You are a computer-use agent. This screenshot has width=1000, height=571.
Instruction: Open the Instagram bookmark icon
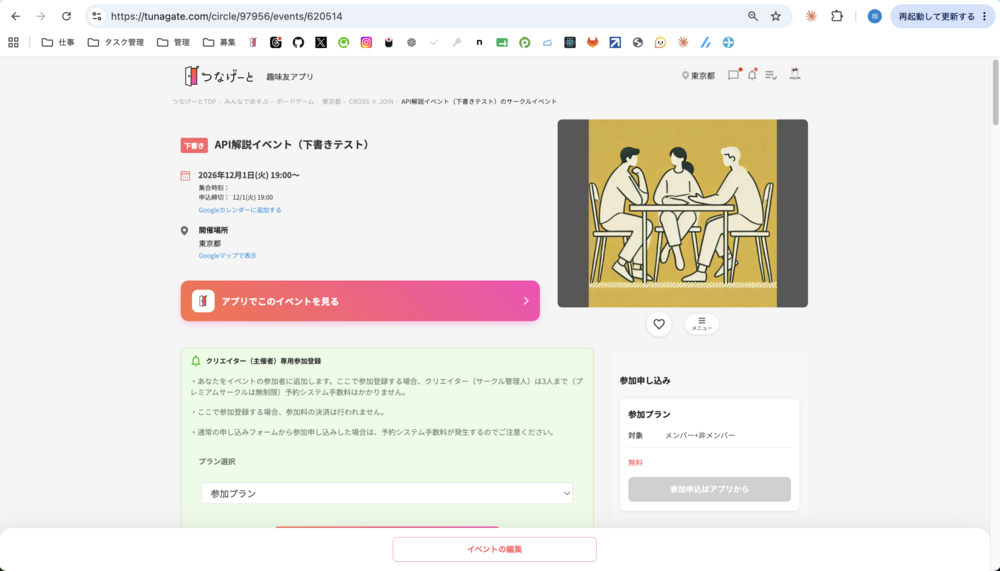point(366,42)
